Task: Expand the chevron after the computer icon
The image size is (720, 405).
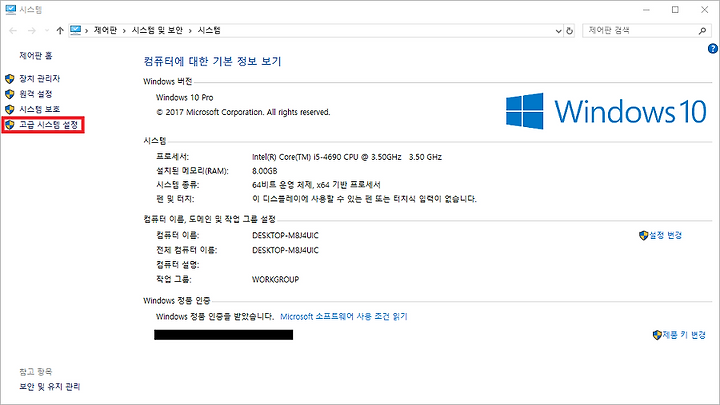Action: pos(86,31)
